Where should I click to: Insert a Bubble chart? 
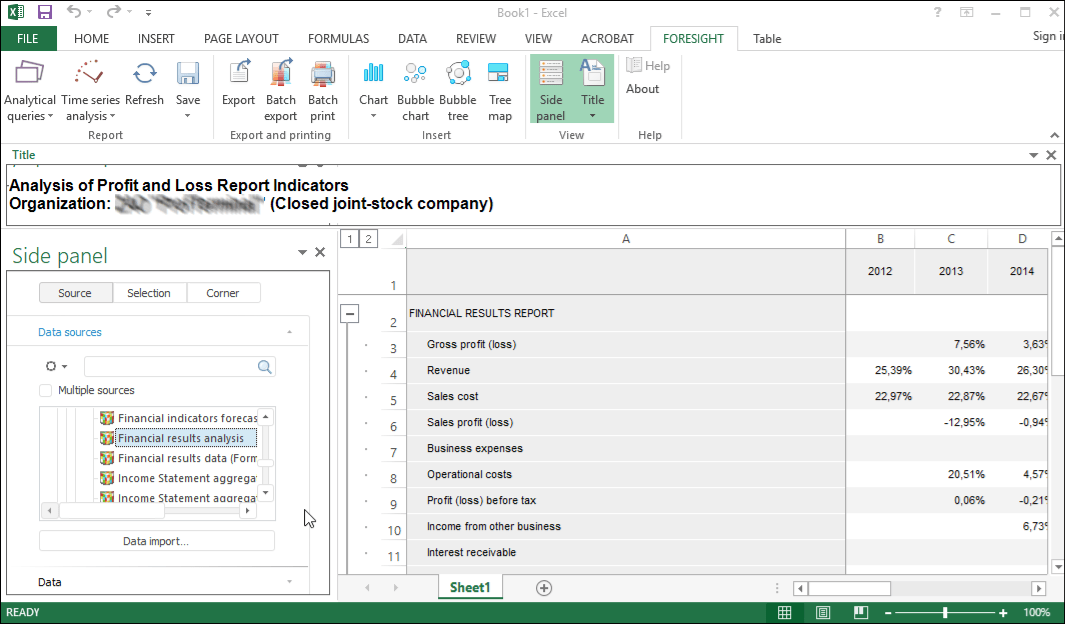point(415,90)
